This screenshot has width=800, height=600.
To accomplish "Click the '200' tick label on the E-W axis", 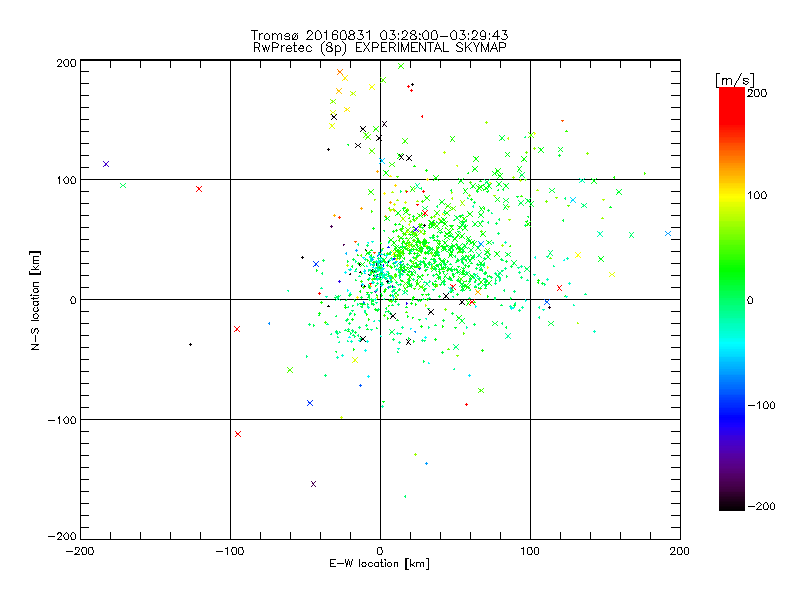I will (680, 551).
